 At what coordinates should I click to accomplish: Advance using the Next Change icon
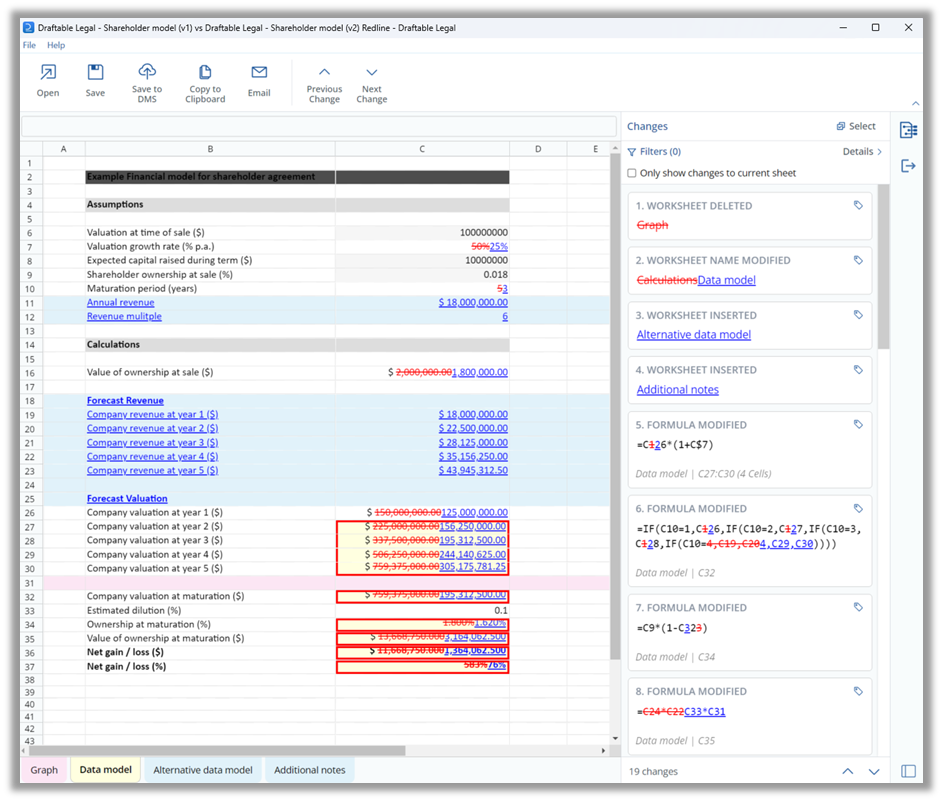[x=371, y=78]
